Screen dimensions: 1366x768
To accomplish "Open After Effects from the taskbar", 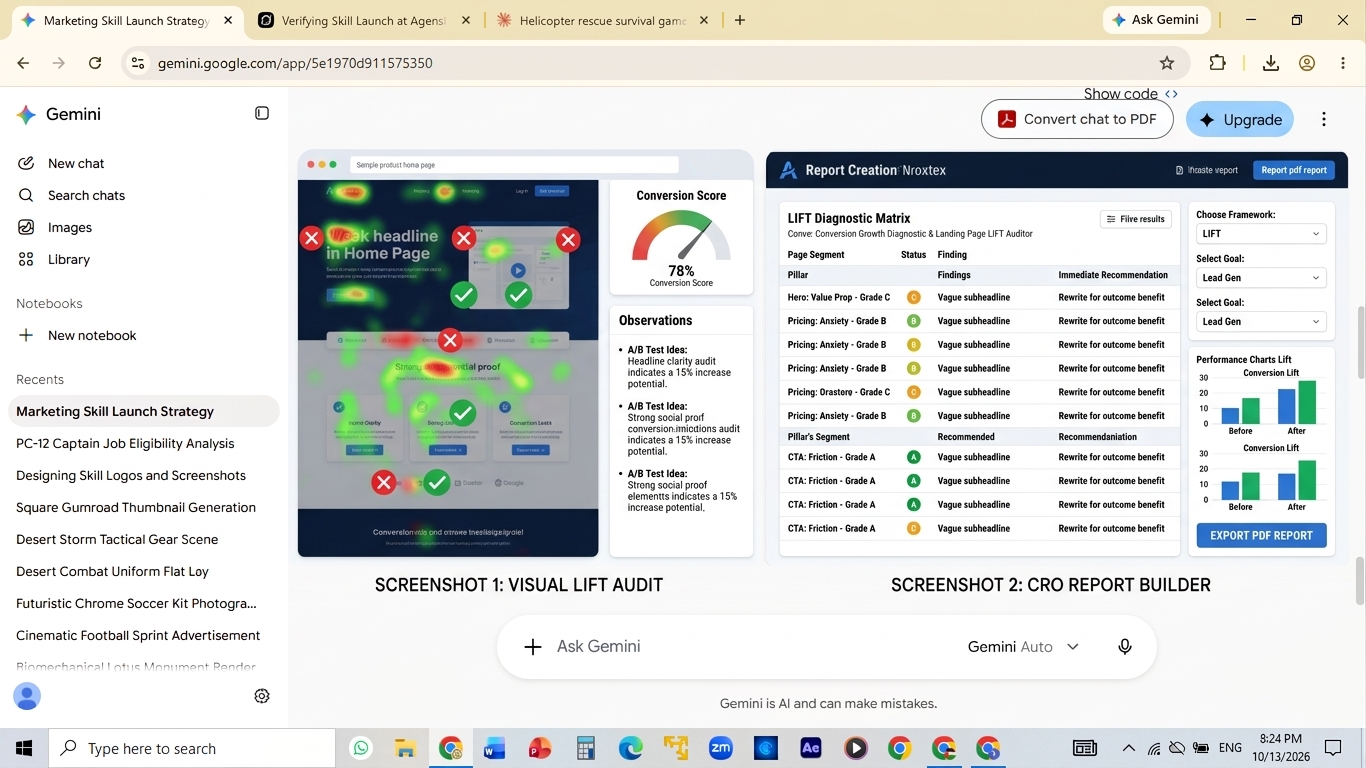I will 810,748.
